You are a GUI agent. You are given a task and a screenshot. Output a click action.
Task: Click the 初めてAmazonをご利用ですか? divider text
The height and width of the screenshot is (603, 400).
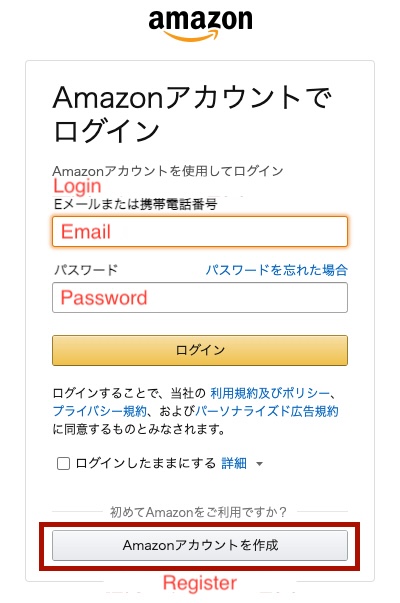pyautogui.click(x=198, y=512)
